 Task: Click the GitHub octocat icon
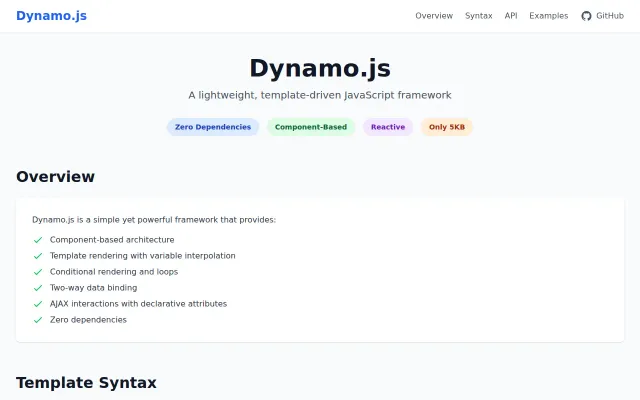(x=587, y=16)
